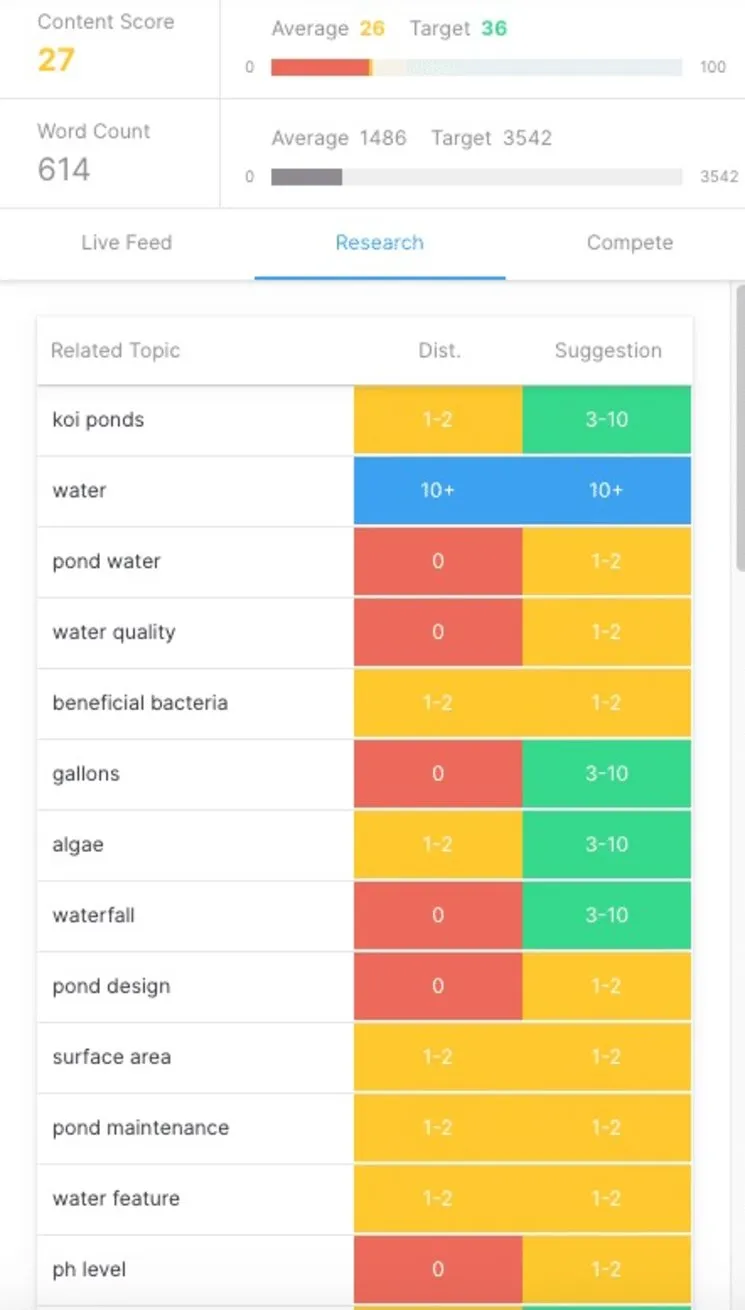Click the Content Score progress bar
Viewport: 745px width, 1310px height.
coord(475,67)
